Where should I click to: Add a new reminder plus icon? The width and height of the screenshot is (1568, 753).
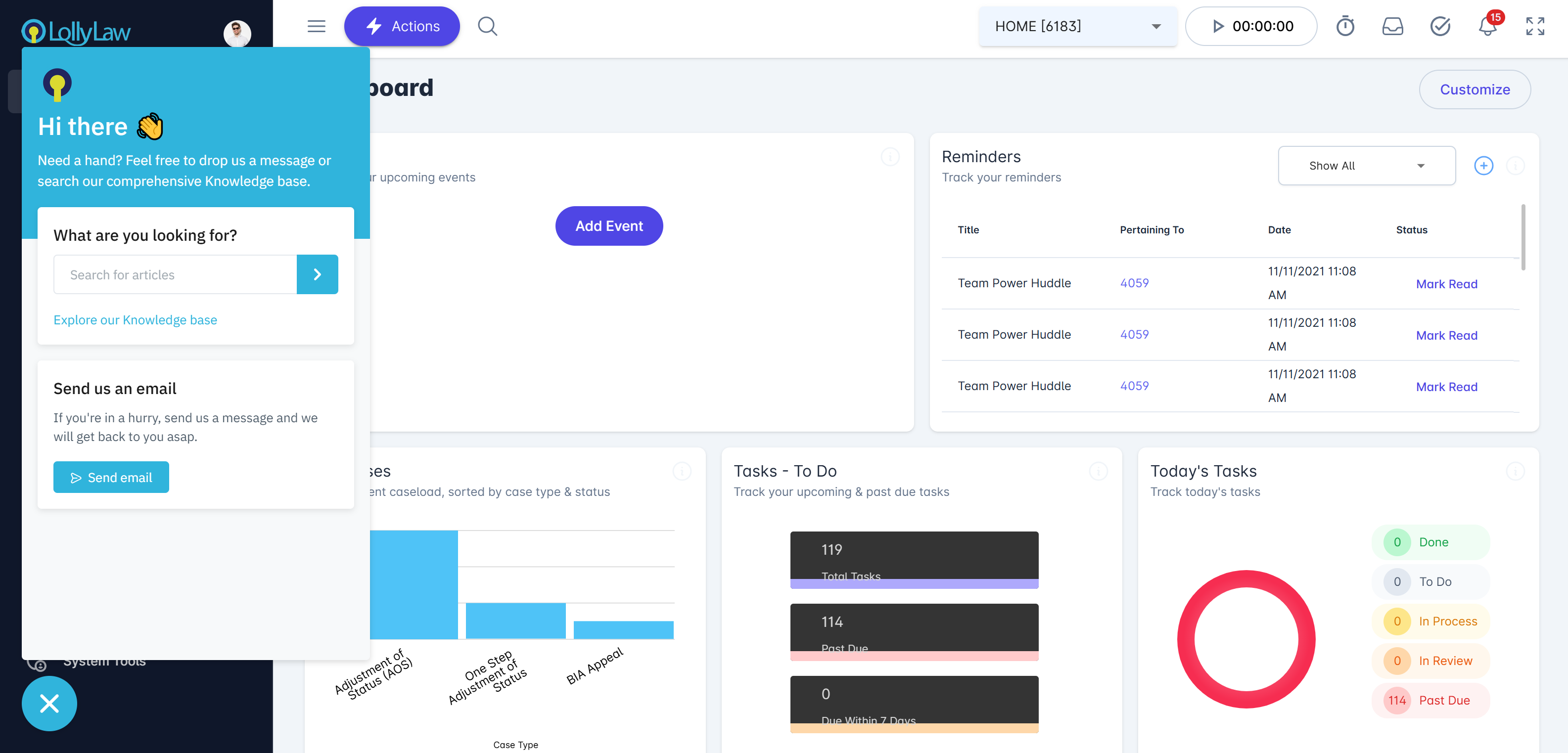(1483, 166)
